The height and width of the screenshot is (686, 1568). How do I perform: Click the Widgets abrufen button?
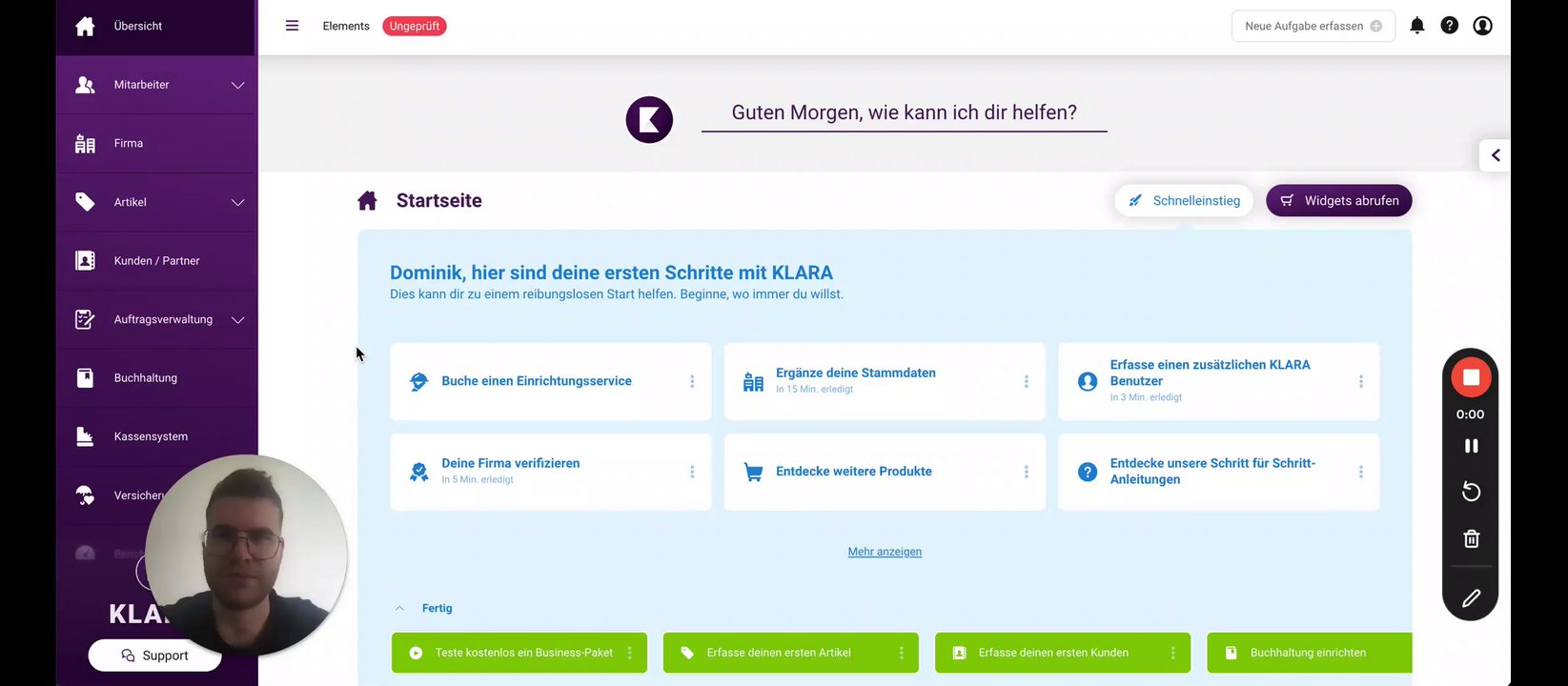pyautogui.click(x=1338, y=201)
